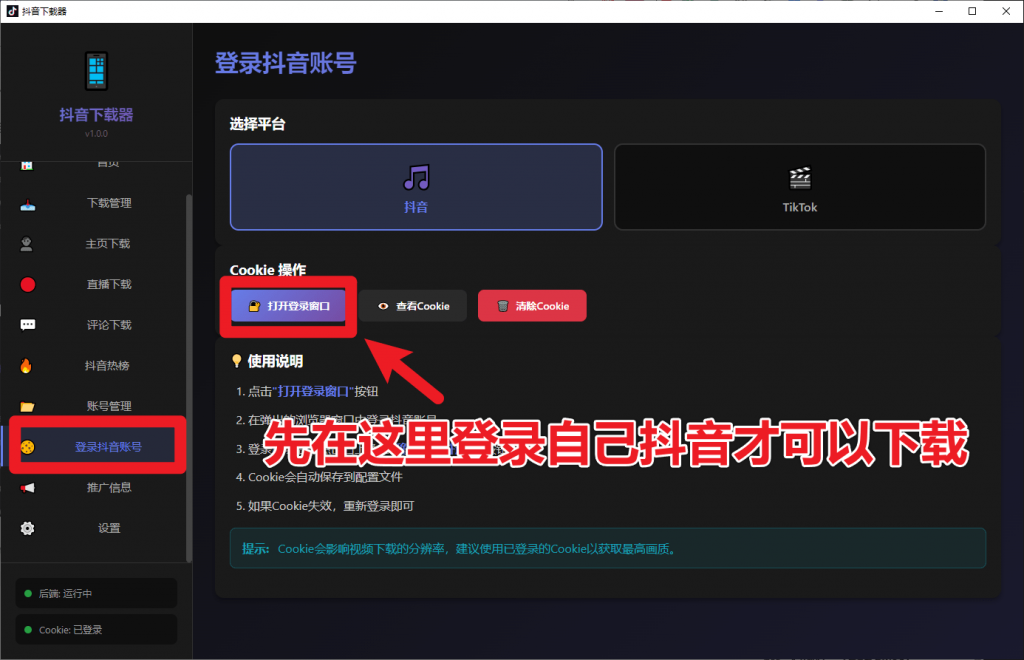Viewport: 1024px width, 660px height.
Task: Open 下载管理 in sidebar
Action: coord(97,204)
